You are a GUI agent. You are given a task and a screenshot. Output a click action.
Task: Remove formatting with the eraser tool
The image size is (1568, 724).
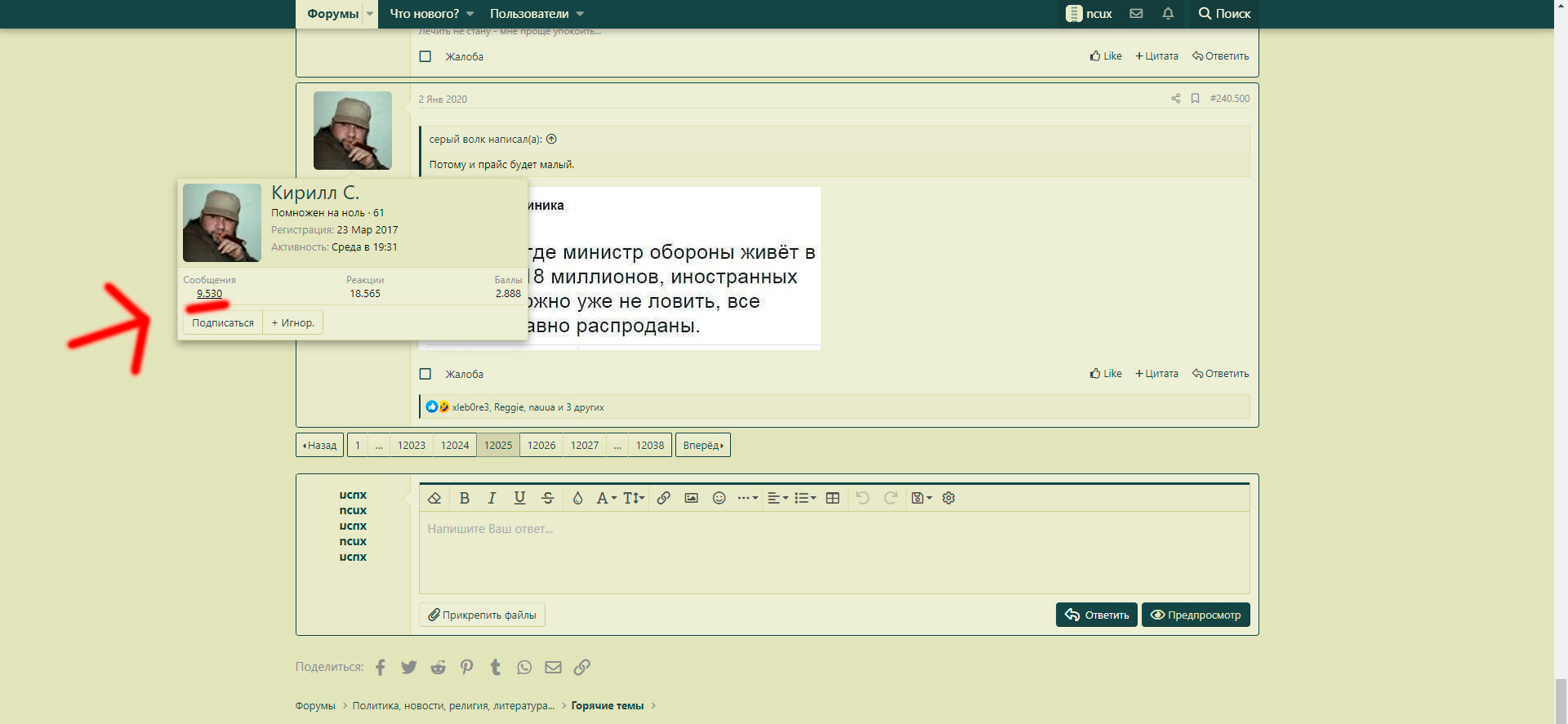coord(434,498)
